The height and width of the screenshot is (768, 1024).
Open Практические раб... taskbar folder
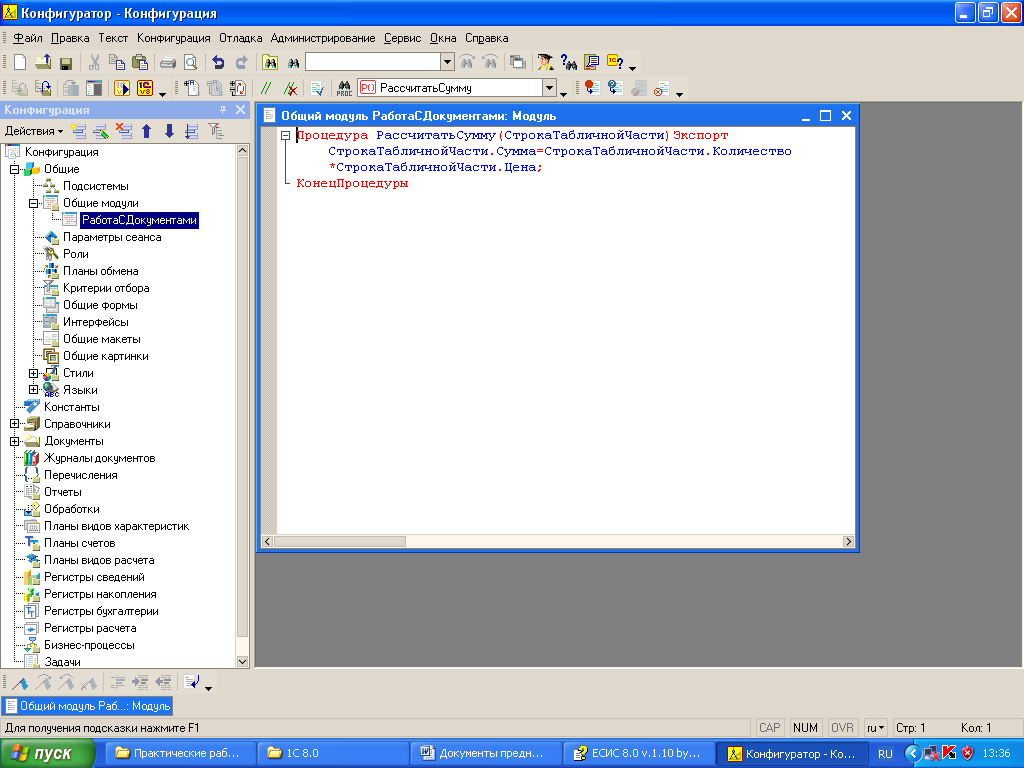click(179, 754)
